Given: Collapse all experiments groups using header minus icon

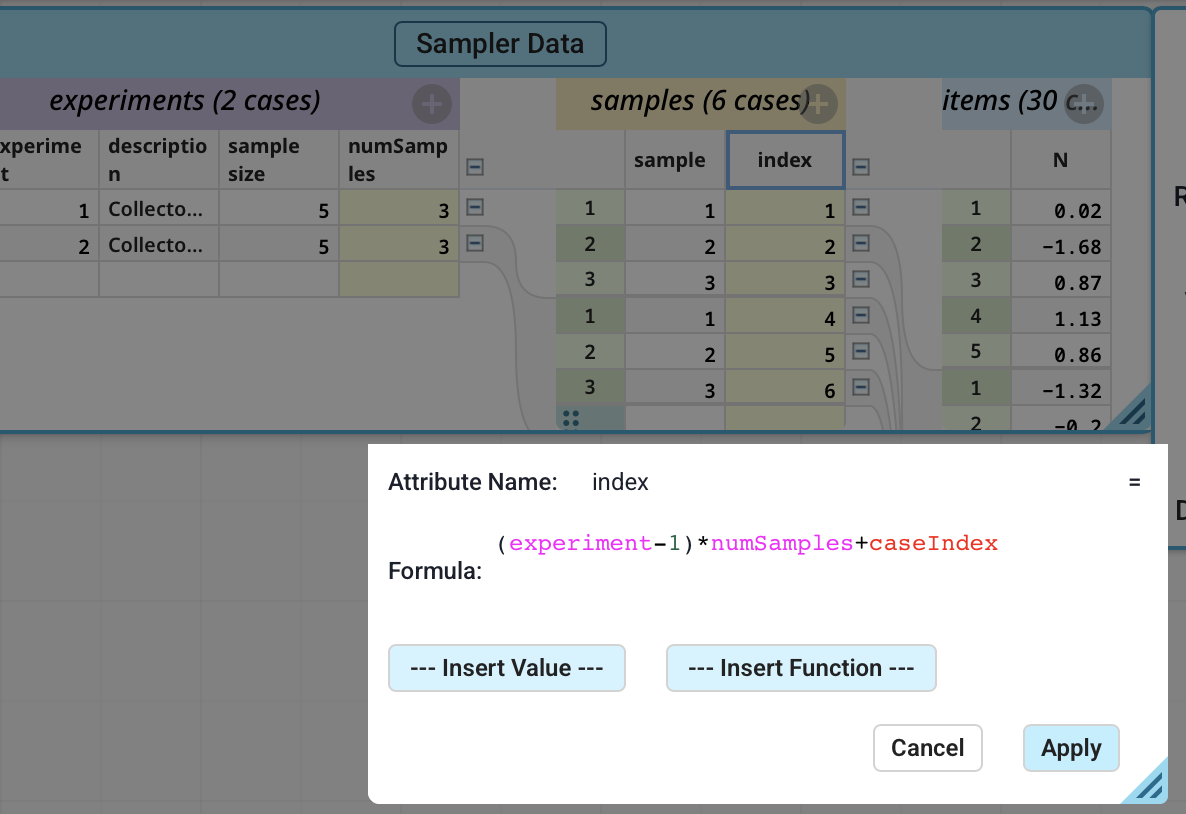Looking at the screenshot, I should tap(476, 168).
